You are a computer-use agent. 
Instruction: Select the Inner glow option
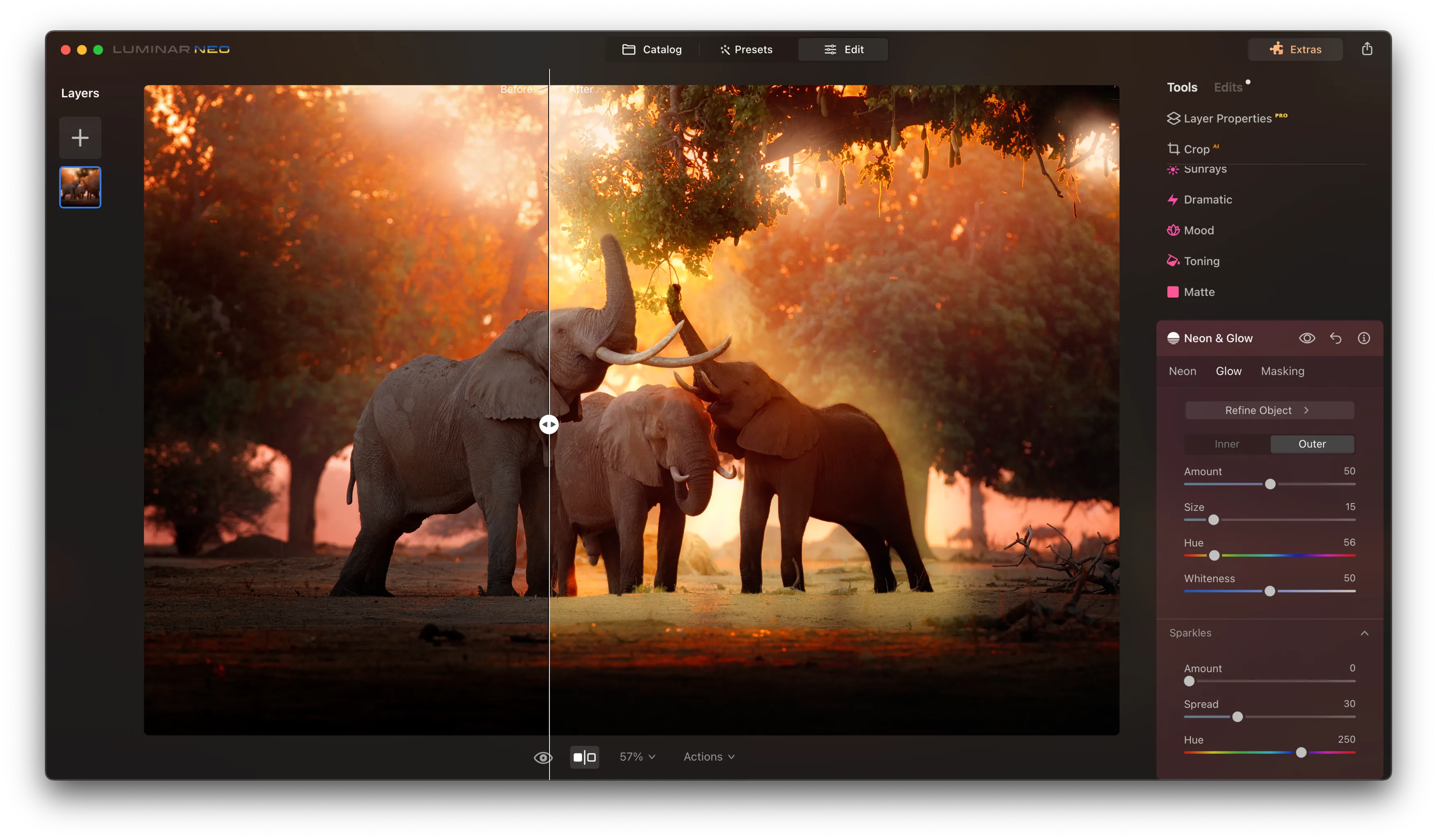point(1227,444)
